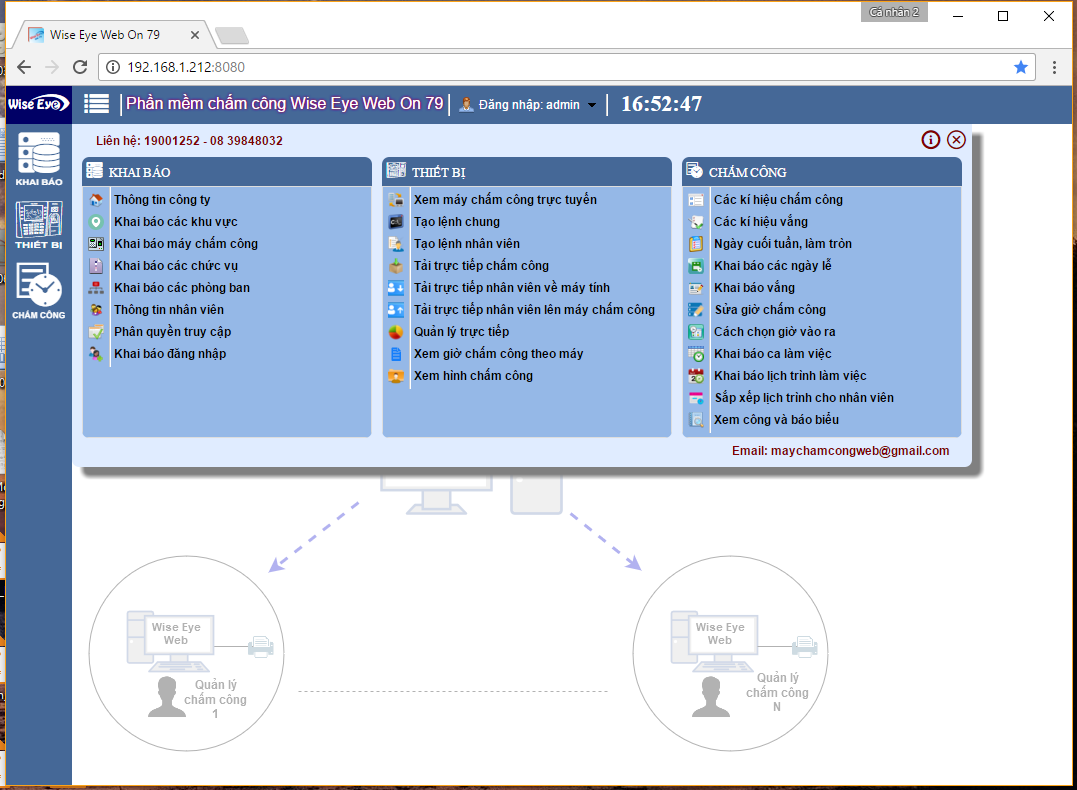Open the THIẾT BỊ sidebar icon

pyautogui.click(x=38, y=224)
